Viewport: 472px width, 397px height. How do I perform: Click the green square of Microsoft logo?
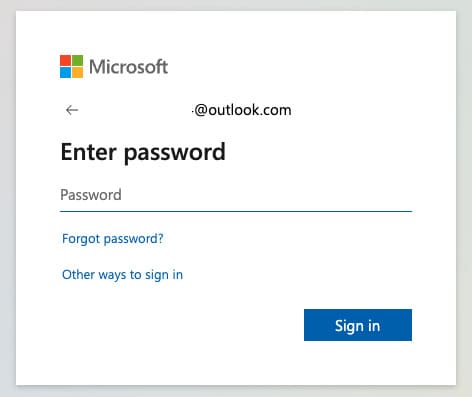tap(77, 60)
